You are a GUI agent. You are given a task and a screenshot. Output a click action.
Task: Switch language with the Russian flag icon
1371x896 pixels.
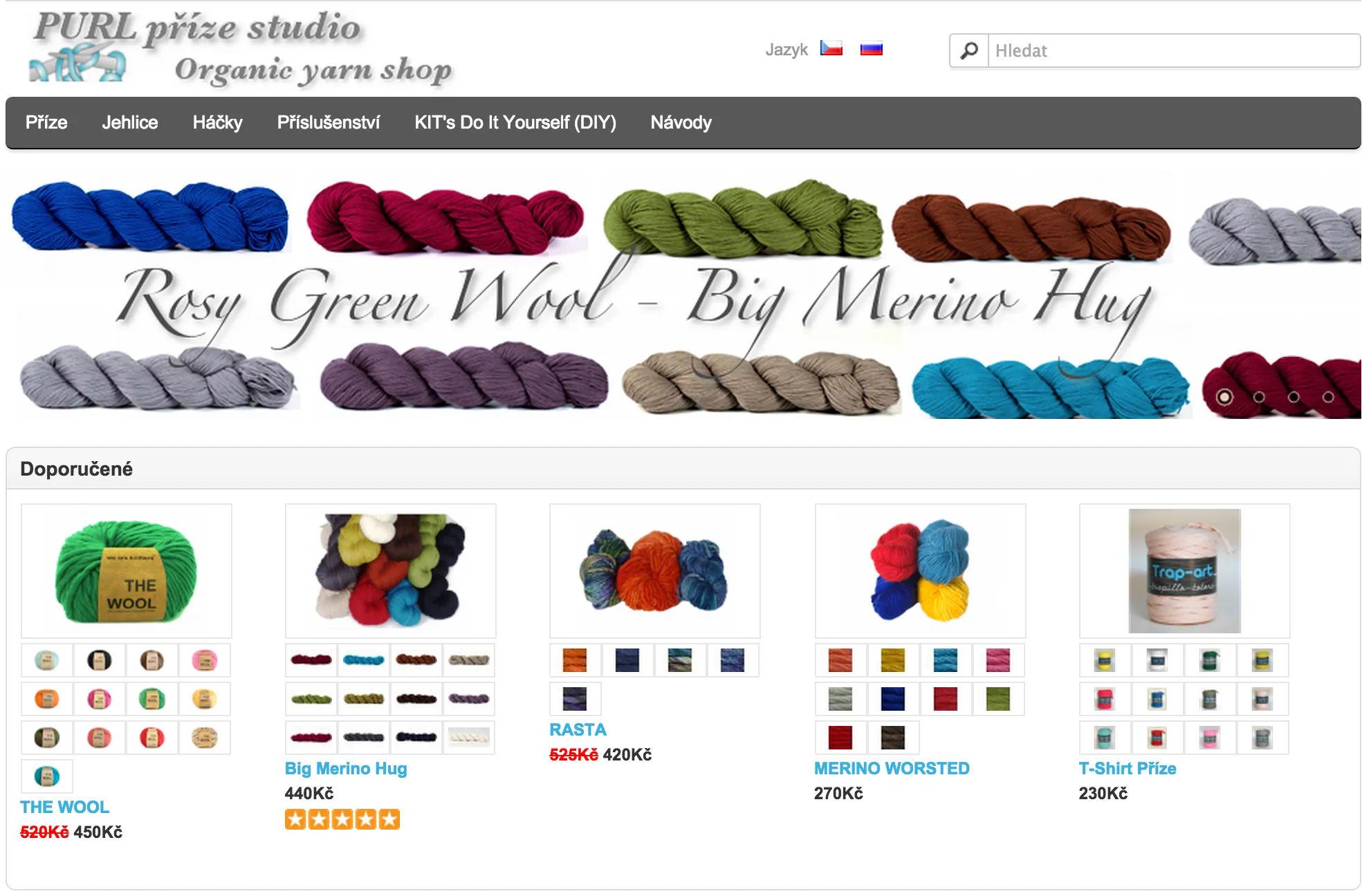point(871,48)
